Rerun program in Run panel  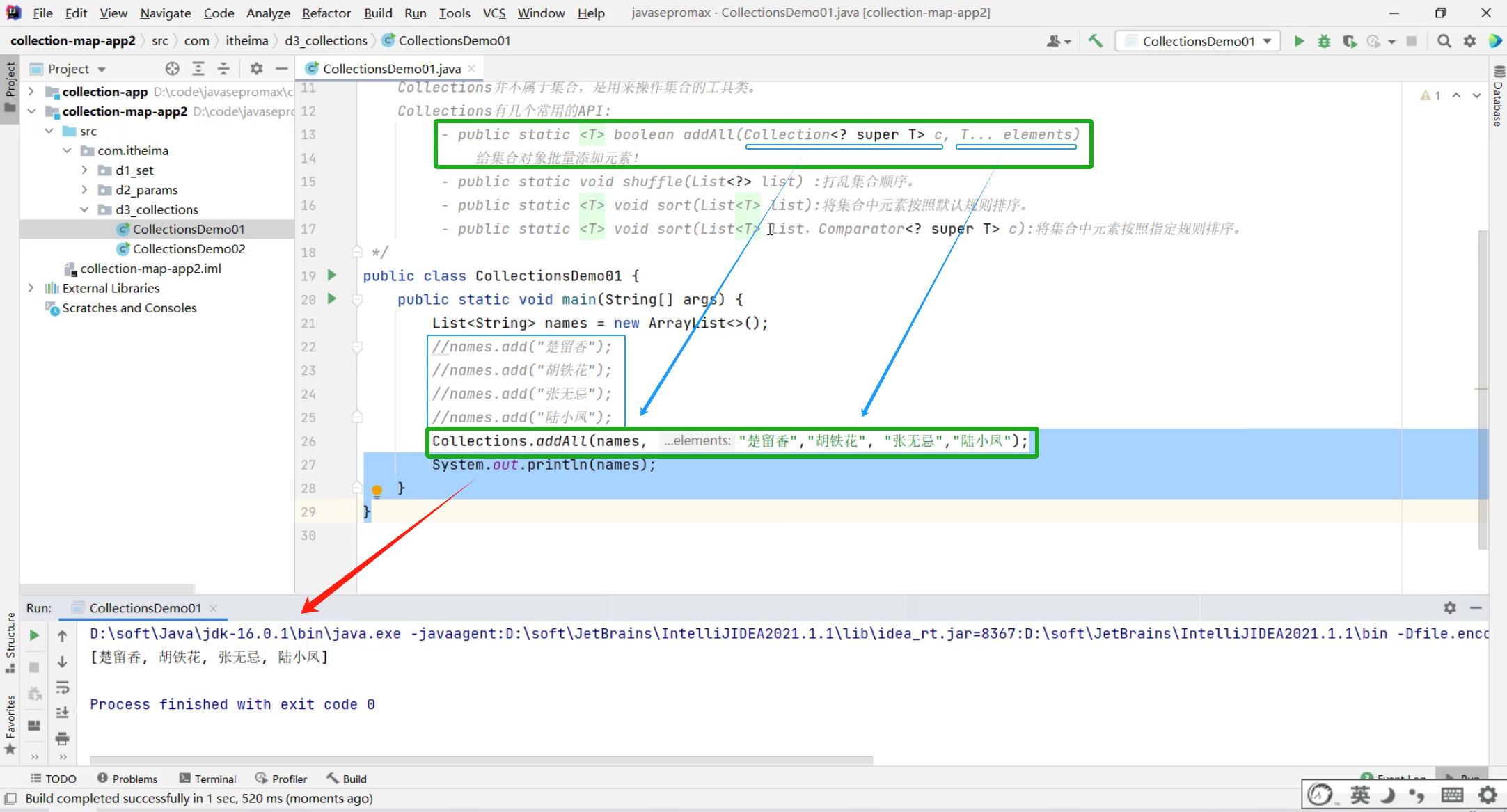pyautogui.click(x=34, y=635)
